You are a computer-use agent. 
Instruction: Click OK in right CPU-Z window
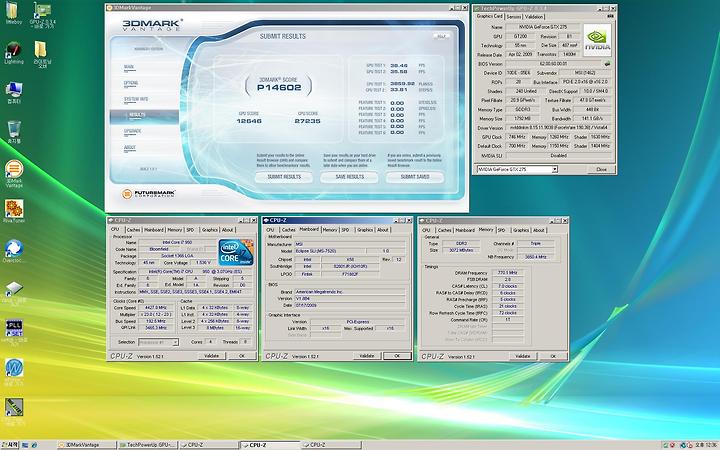point(553,356)
